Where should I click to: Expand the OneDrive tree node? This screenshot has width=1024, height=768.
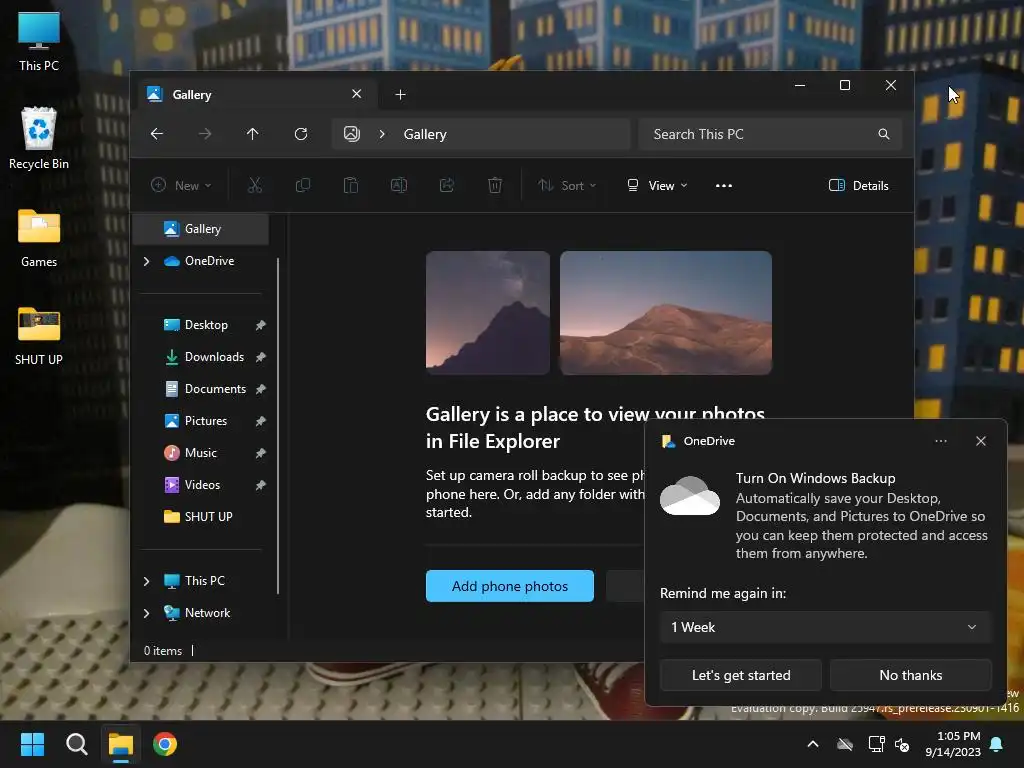[146, 261]
